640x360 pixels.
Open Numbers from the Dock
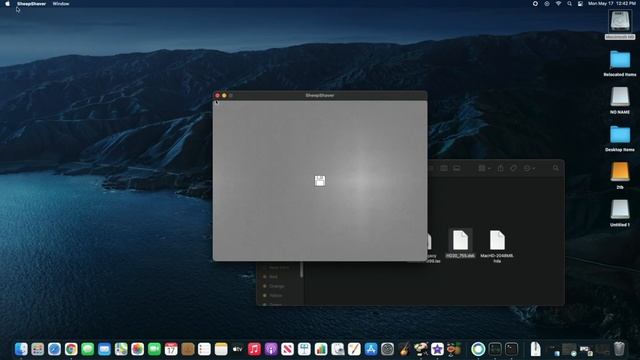click(x=321, y=349)
